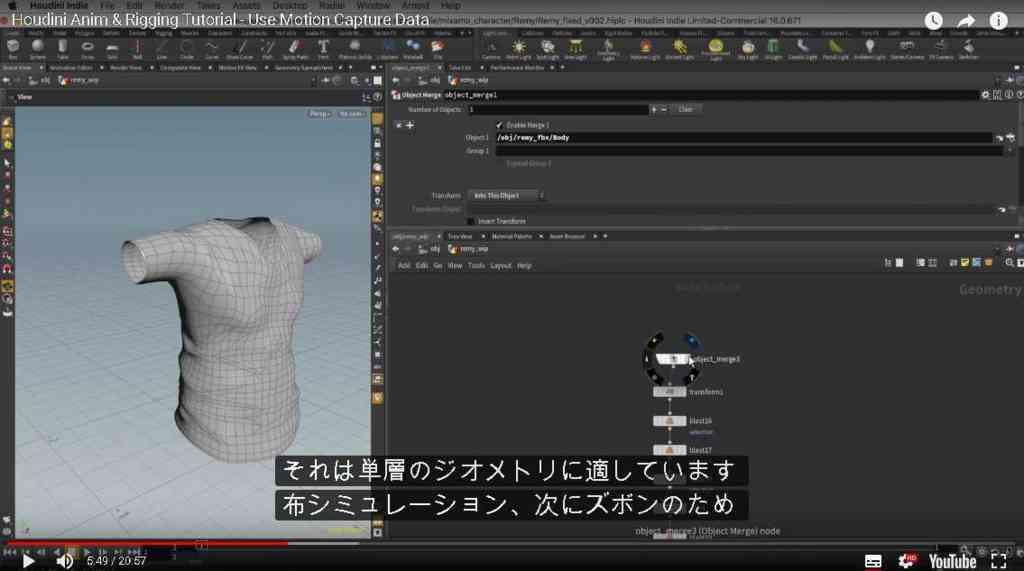
Task: Decrease the number of objects with minus
Action: tap(664, 110)
